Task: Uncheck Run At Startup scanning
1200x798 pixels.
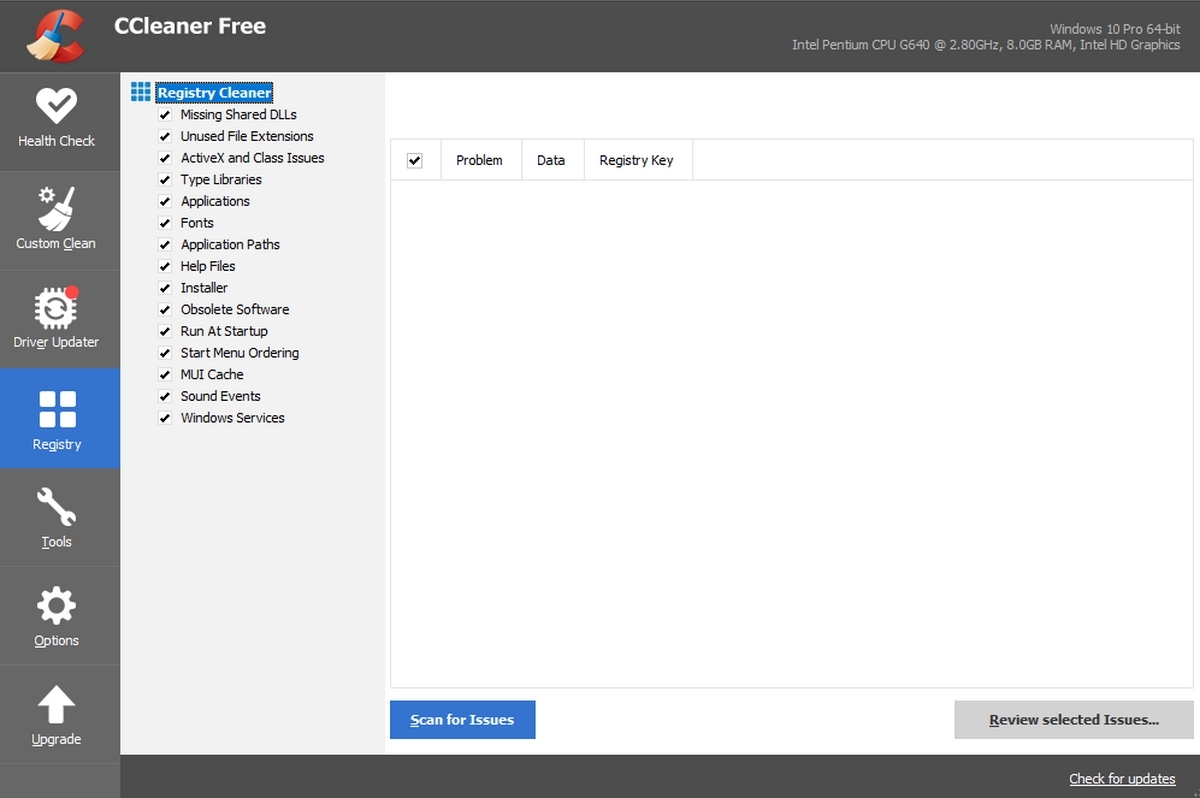Action: pyautogui.click(x=164, y=330)
